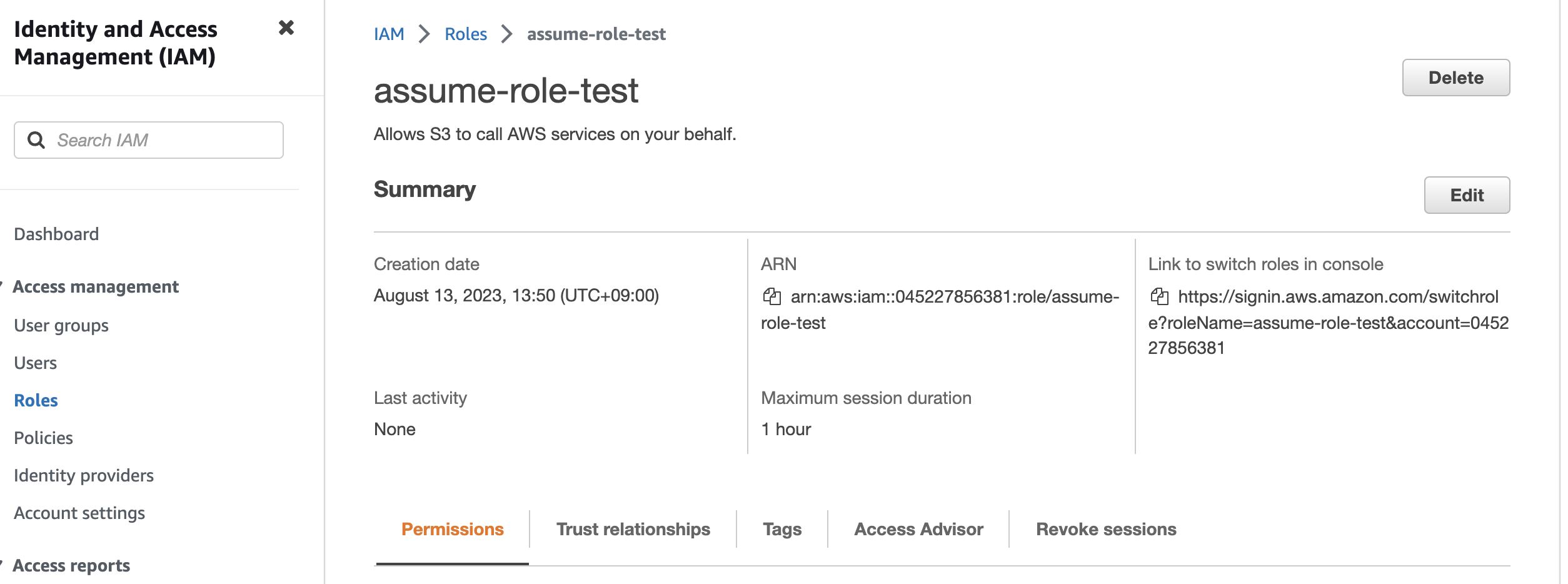Copy the role ARN with copy icon
1568x584 pixels.
click(x=771, y=296)
